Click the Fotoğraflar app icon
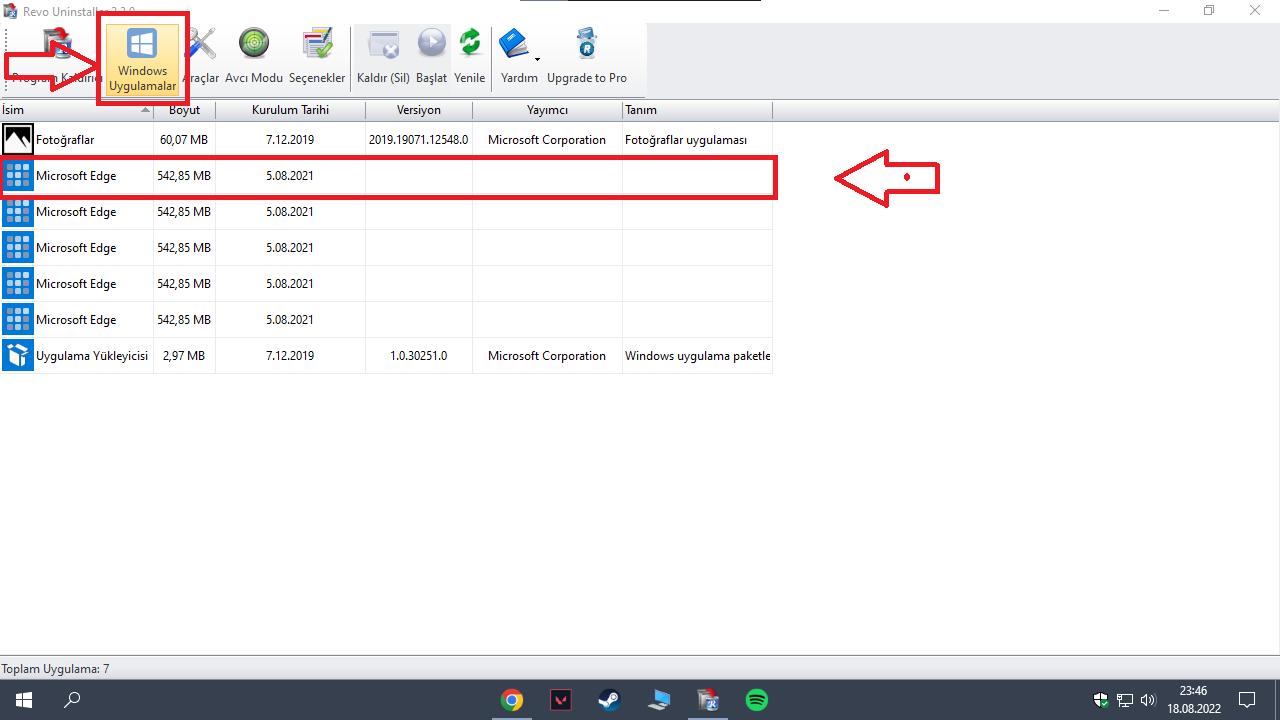Screen dimensions: 1280x720 pos(18,140)
